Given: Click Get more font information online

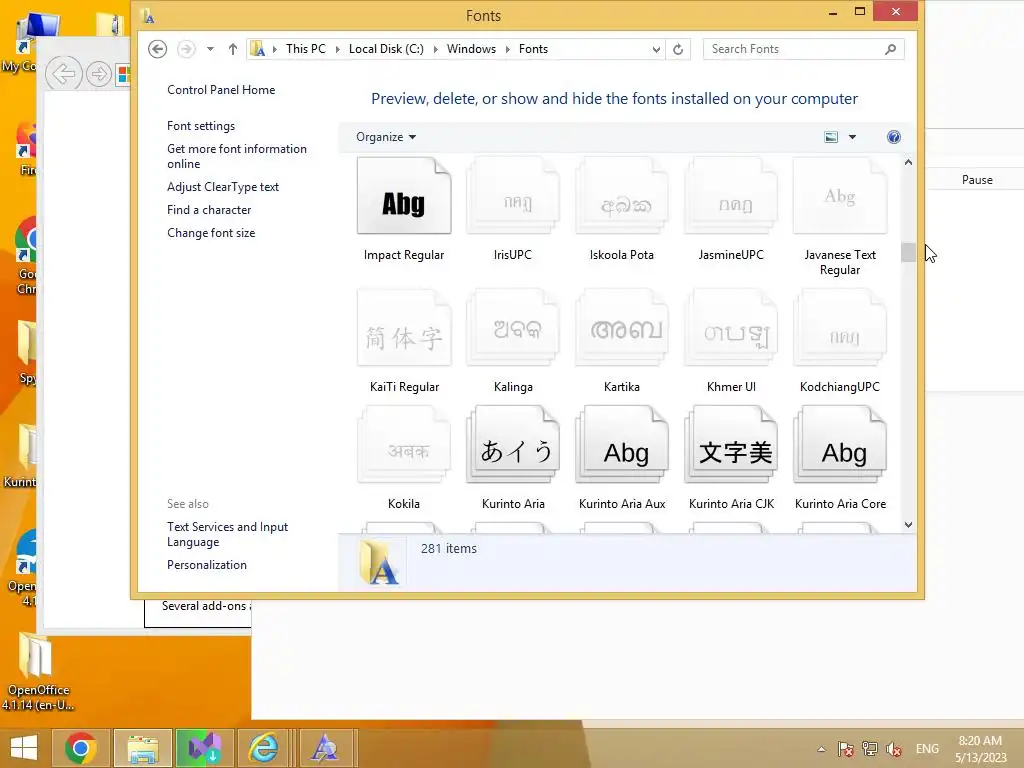Looking at the screenshot, I should 236,156.
